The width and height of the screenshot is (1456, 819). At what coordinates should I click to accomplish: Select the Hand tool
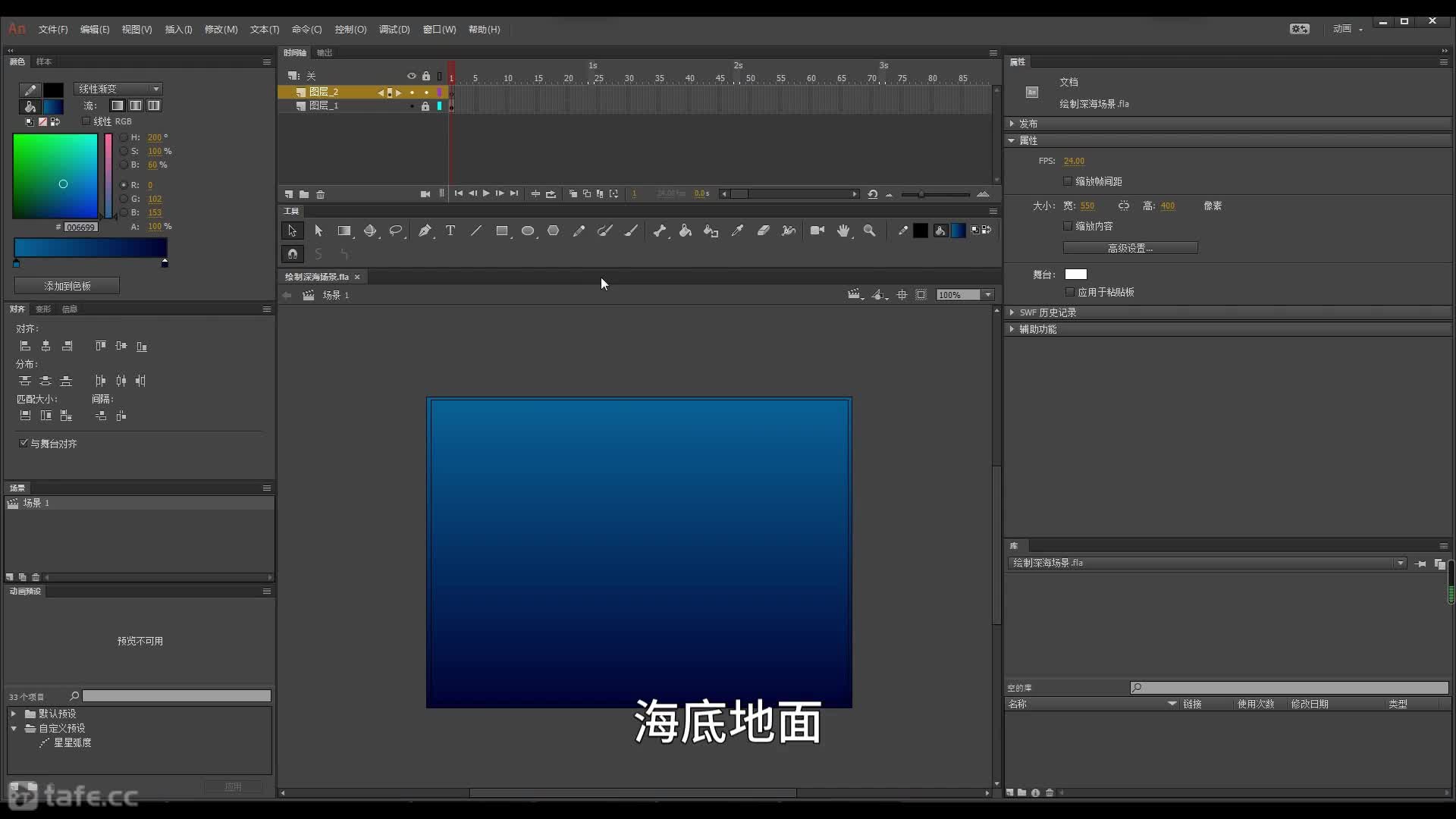tap(843, 231)
